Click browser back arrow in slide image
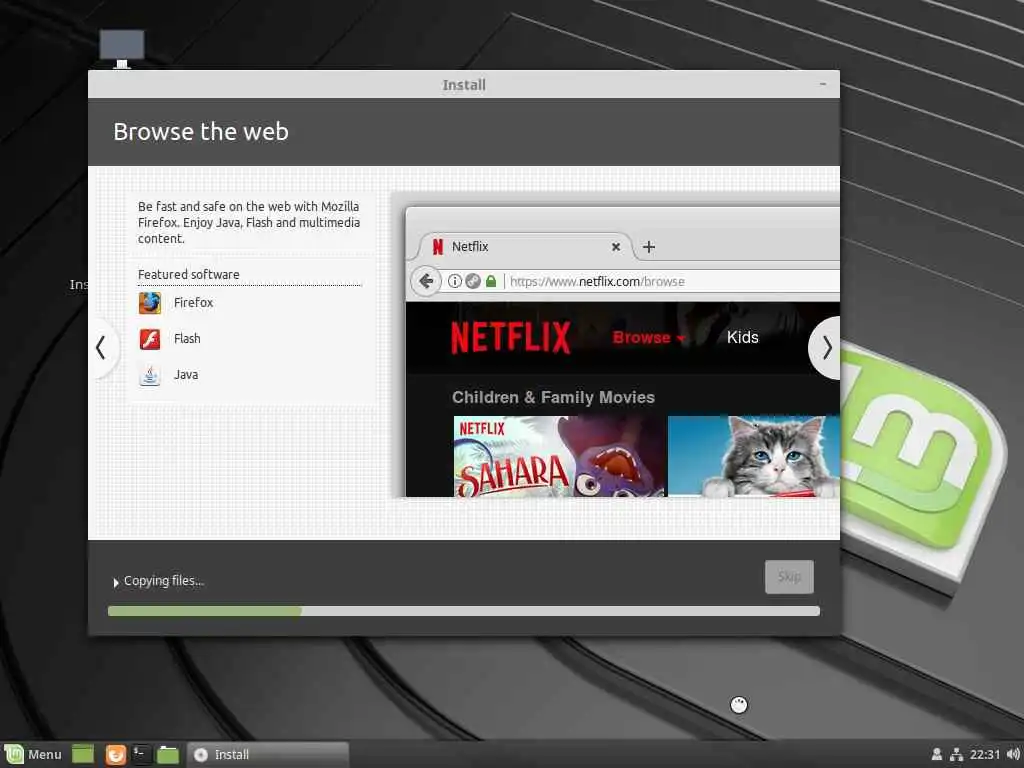Screen dimensions: 1024x768 (x=426, y=281)
